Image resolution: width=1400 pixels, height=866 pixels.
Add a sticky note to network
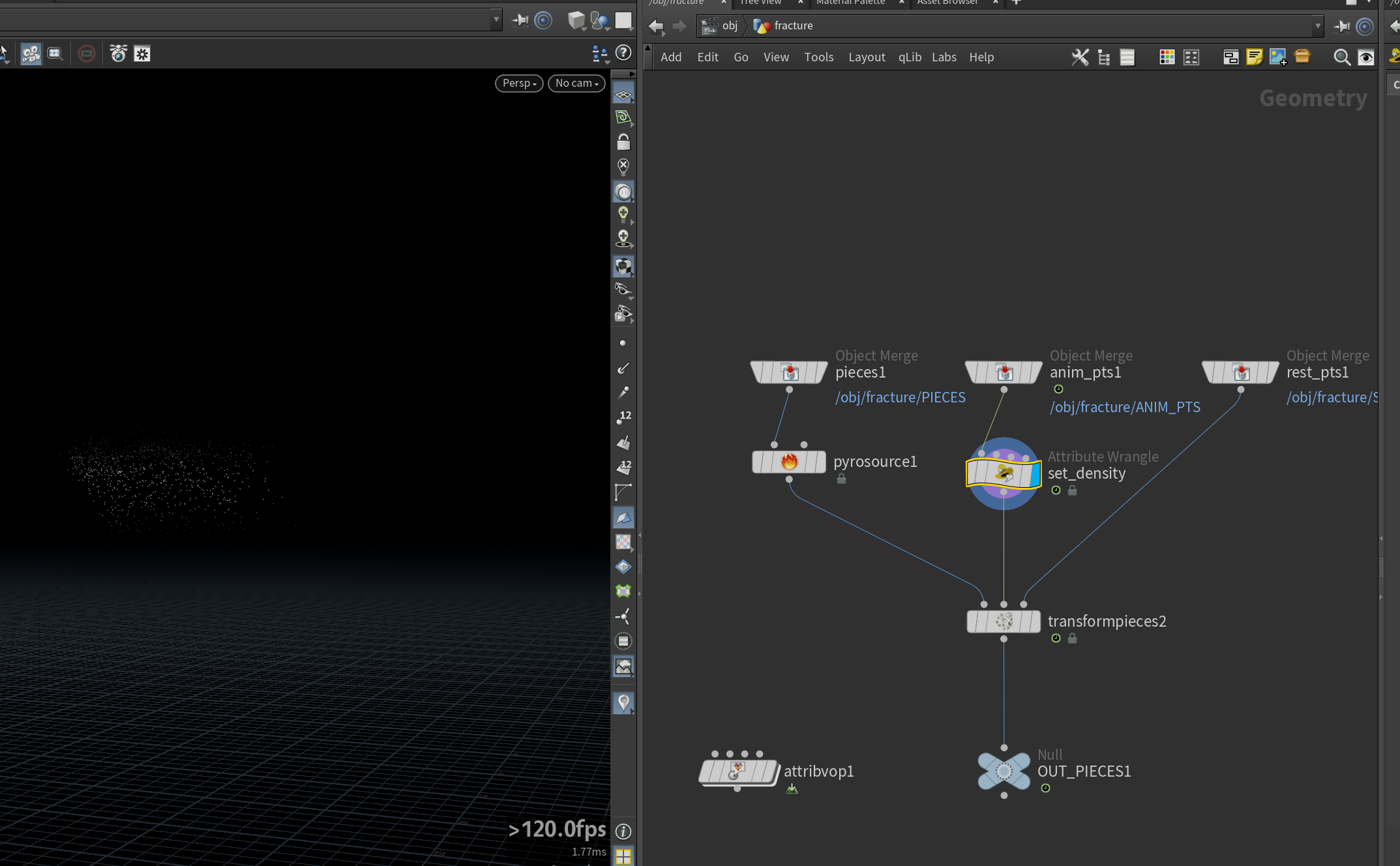(x=1255, y=57)
